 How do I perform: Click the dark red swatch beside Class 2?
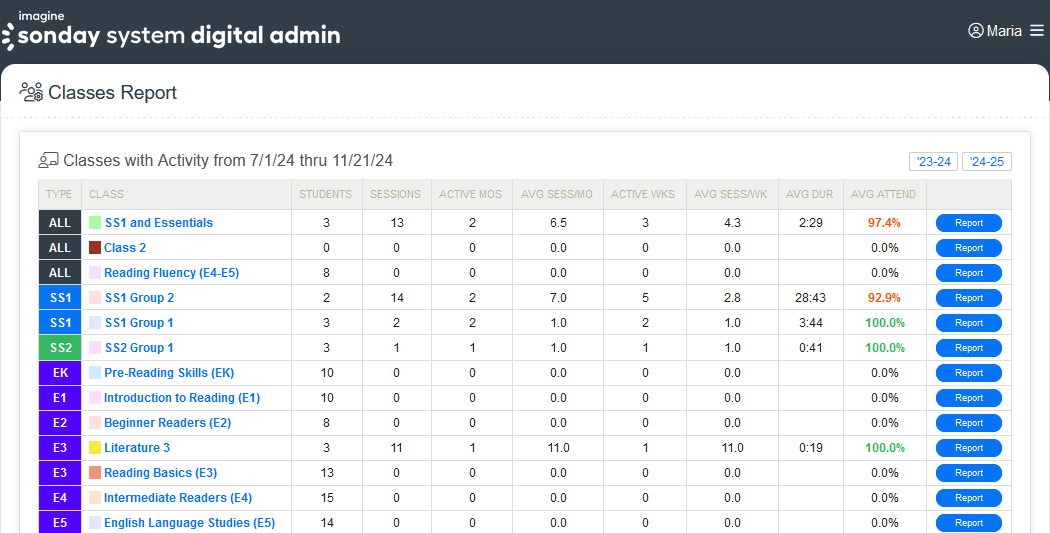click(x=95, y=248)
